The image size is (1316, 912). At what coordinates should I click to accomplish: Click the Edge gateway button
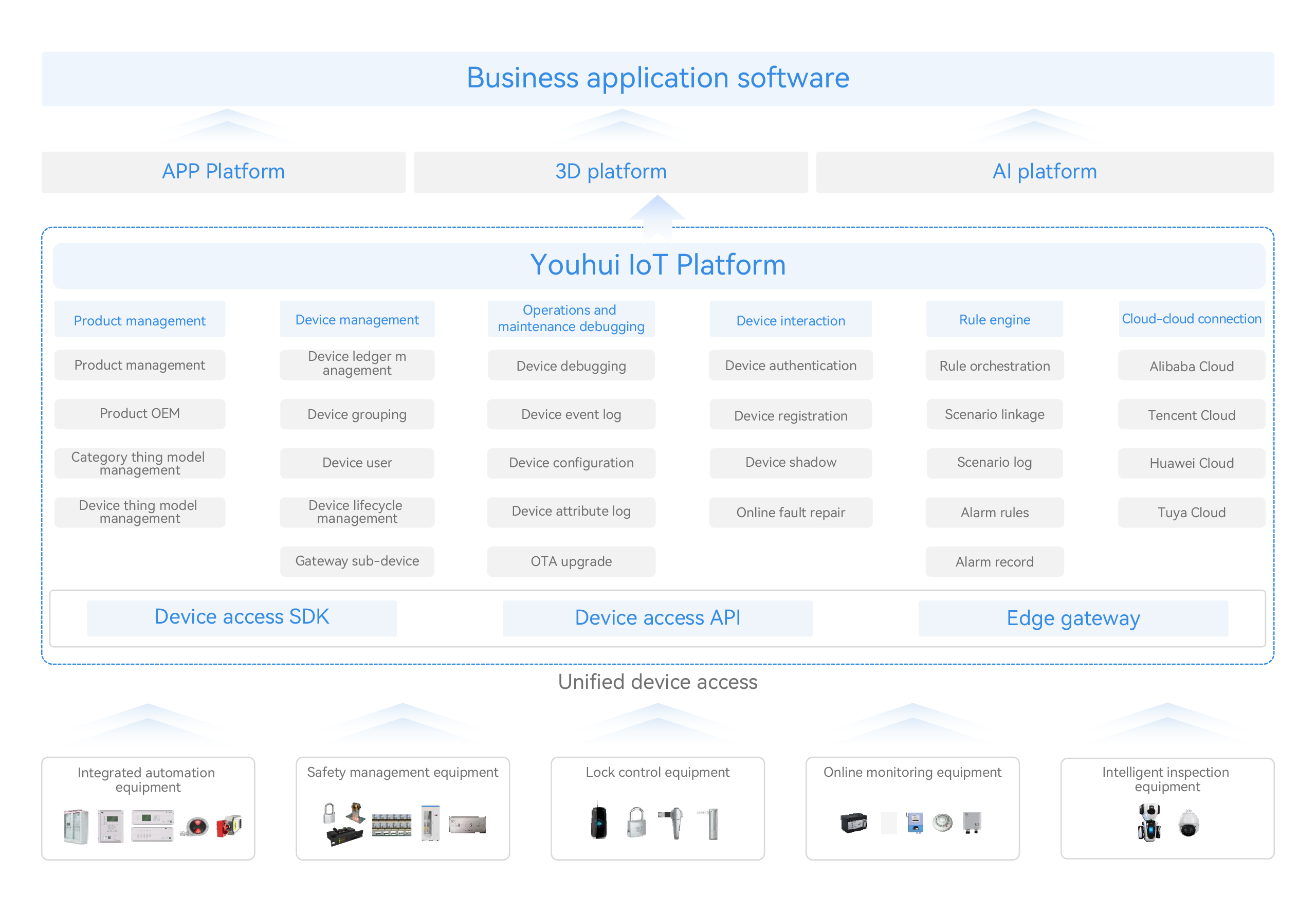tap(1072, 618)
